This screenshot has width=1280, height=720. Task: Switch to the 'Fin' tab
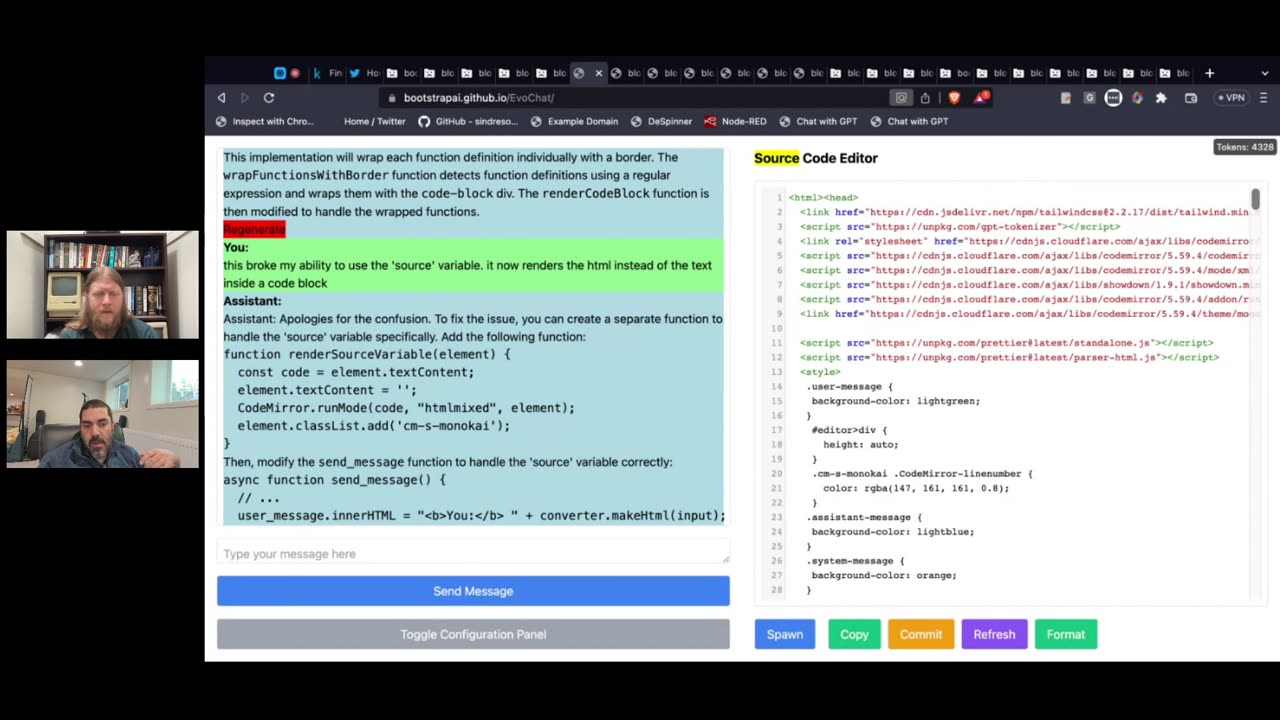(326, 73)
